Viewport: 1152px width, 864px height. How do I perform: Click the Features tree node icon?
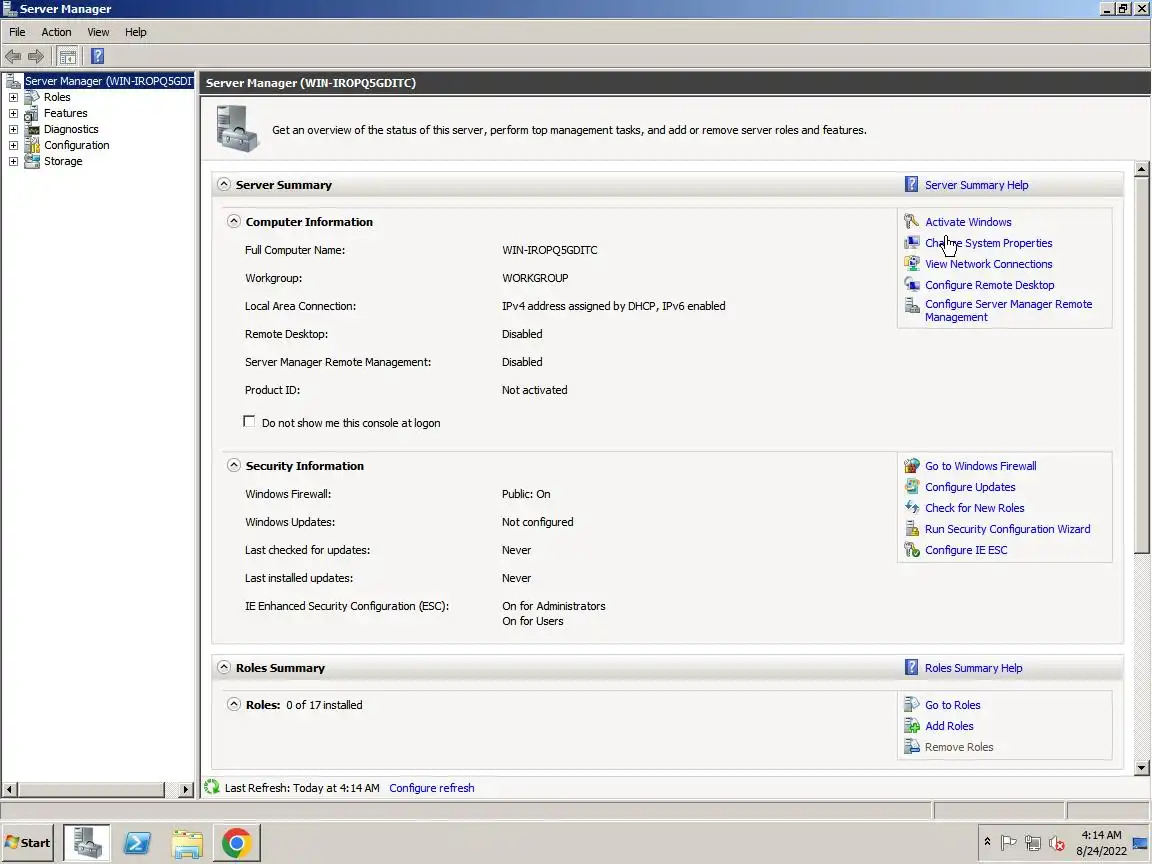[32, 113]
